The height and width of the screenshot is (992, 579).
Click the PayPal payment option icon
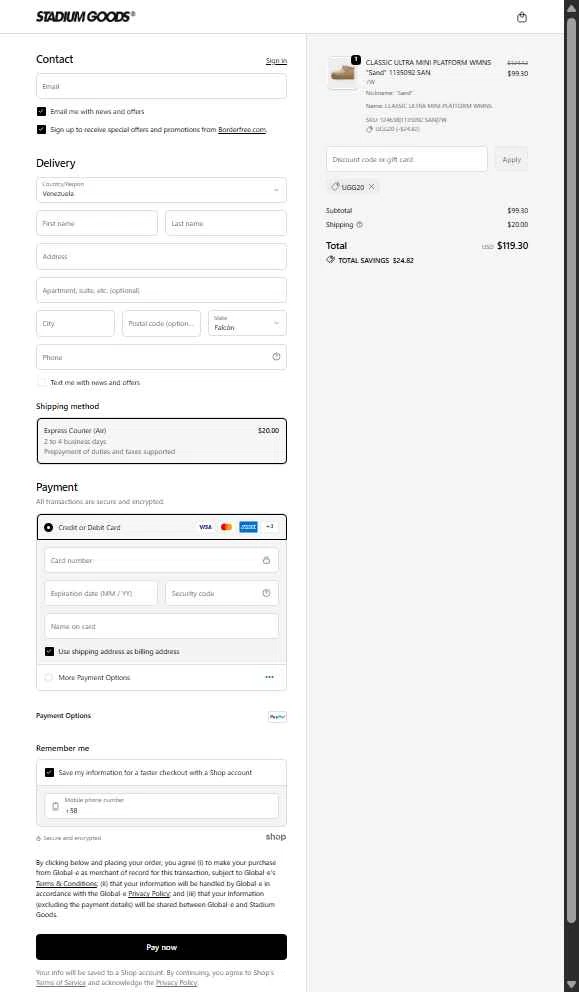277,717
